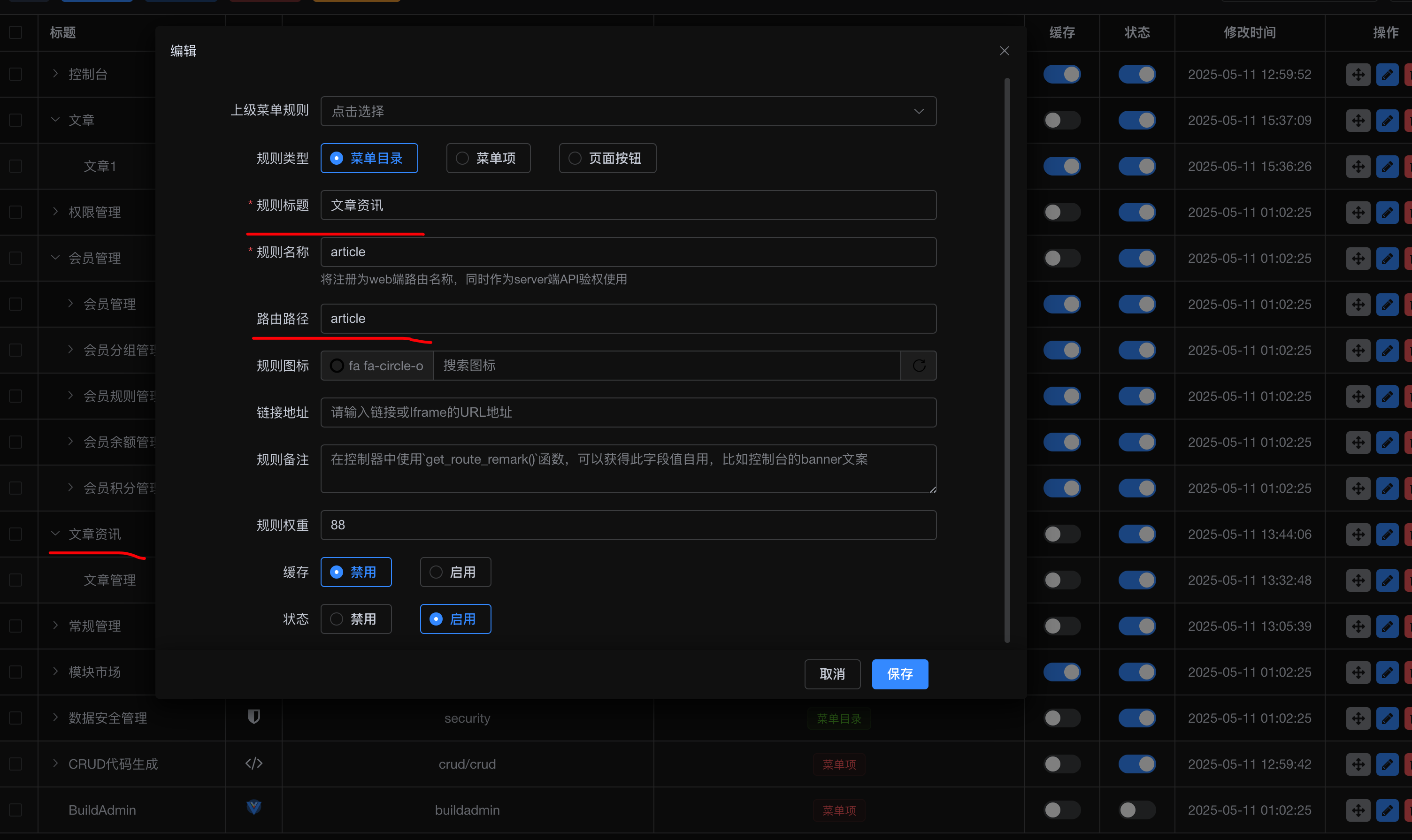Click 取消 button
The image size is (1412, 840).
click(832, 674)
